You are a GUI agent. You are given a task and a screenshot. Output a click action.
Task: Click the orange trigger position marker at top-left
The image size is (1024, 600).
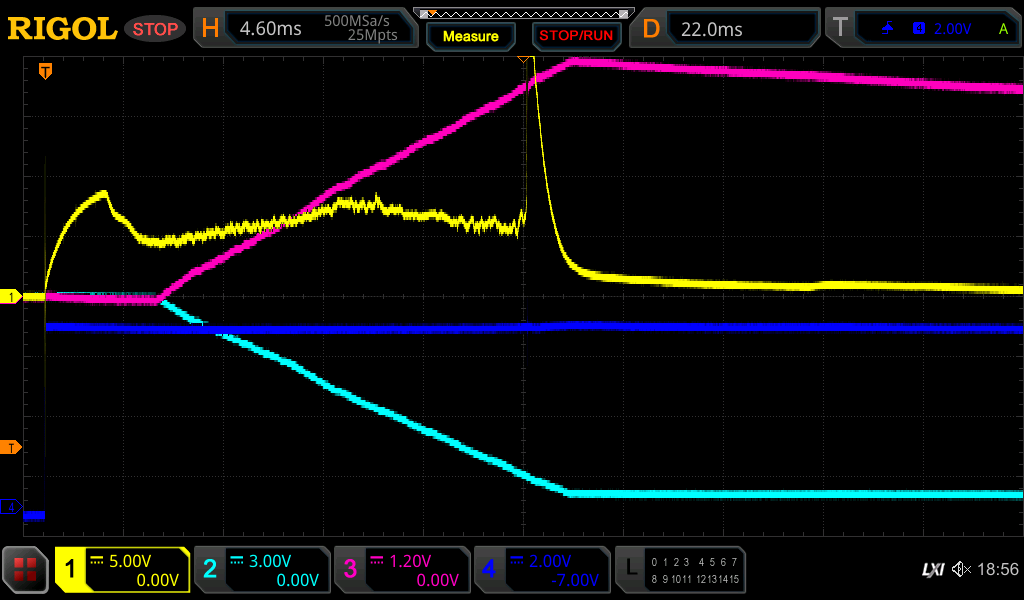coord(45,71)
